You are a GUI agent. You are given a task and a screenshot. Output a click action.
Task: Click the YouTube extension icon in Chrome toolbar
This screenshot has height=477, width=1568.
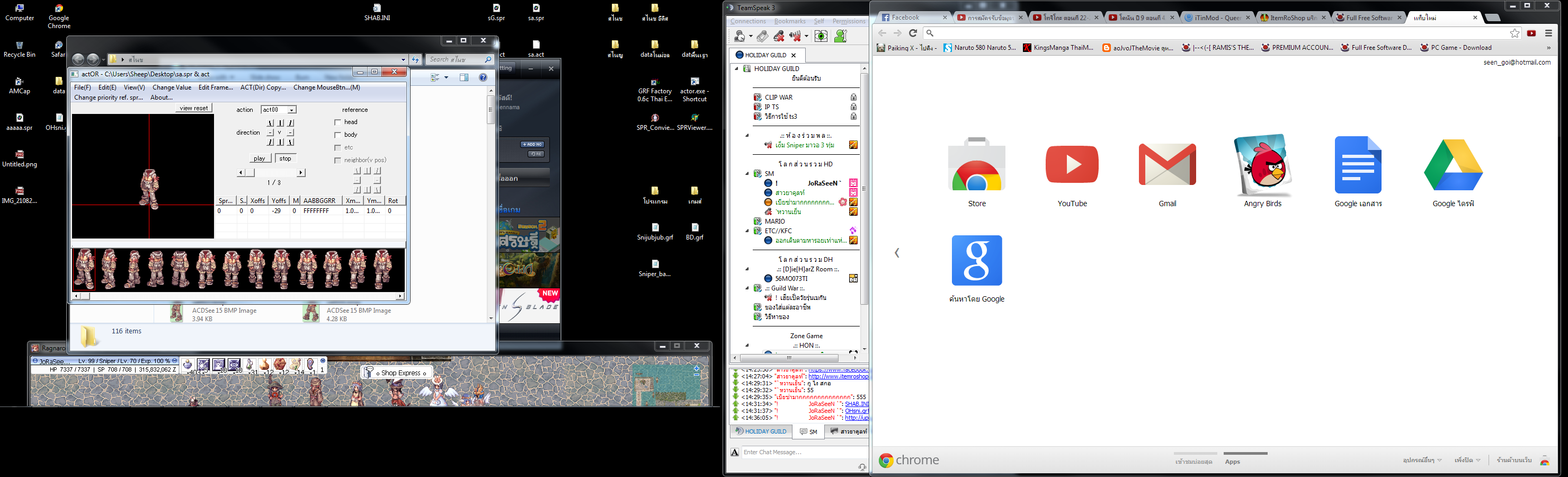point(1531,33)
